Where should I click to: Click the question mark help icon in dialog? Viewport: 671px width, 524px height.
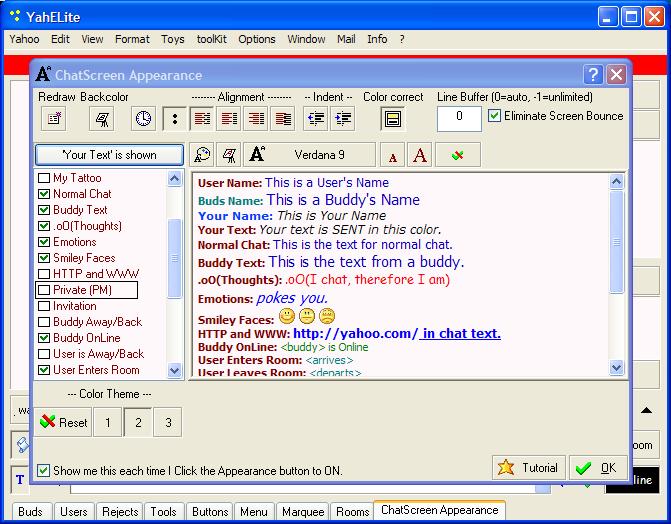coord(593,75)
